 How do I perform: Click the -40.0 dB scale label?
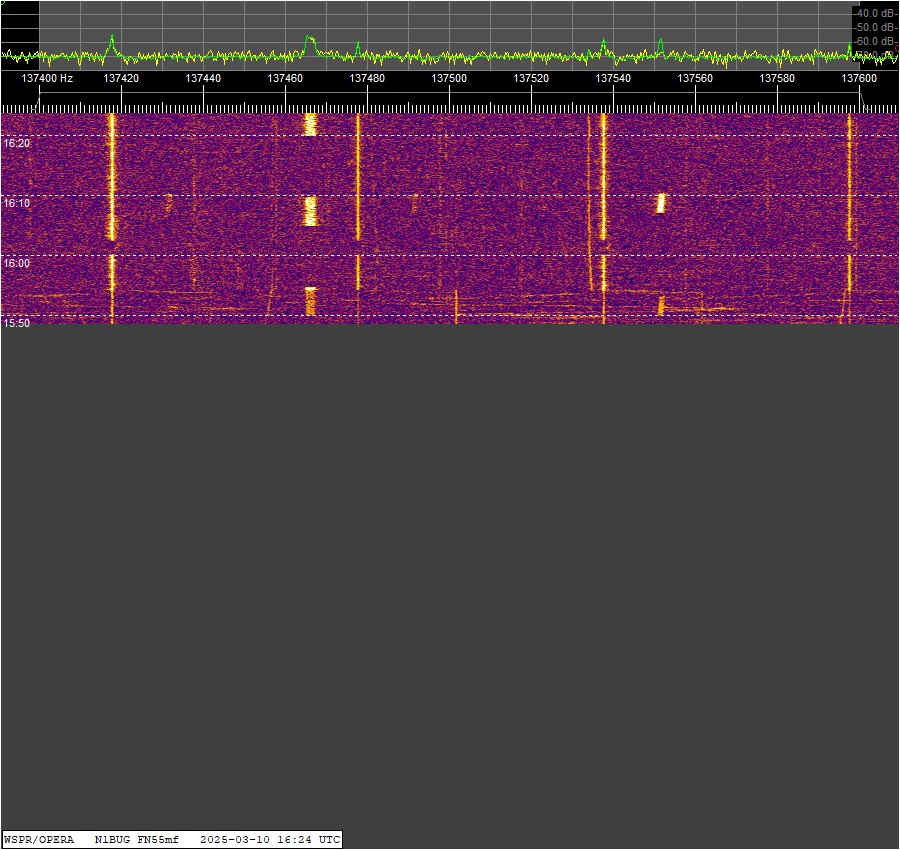pyautogui.click(x=874, y=13)
